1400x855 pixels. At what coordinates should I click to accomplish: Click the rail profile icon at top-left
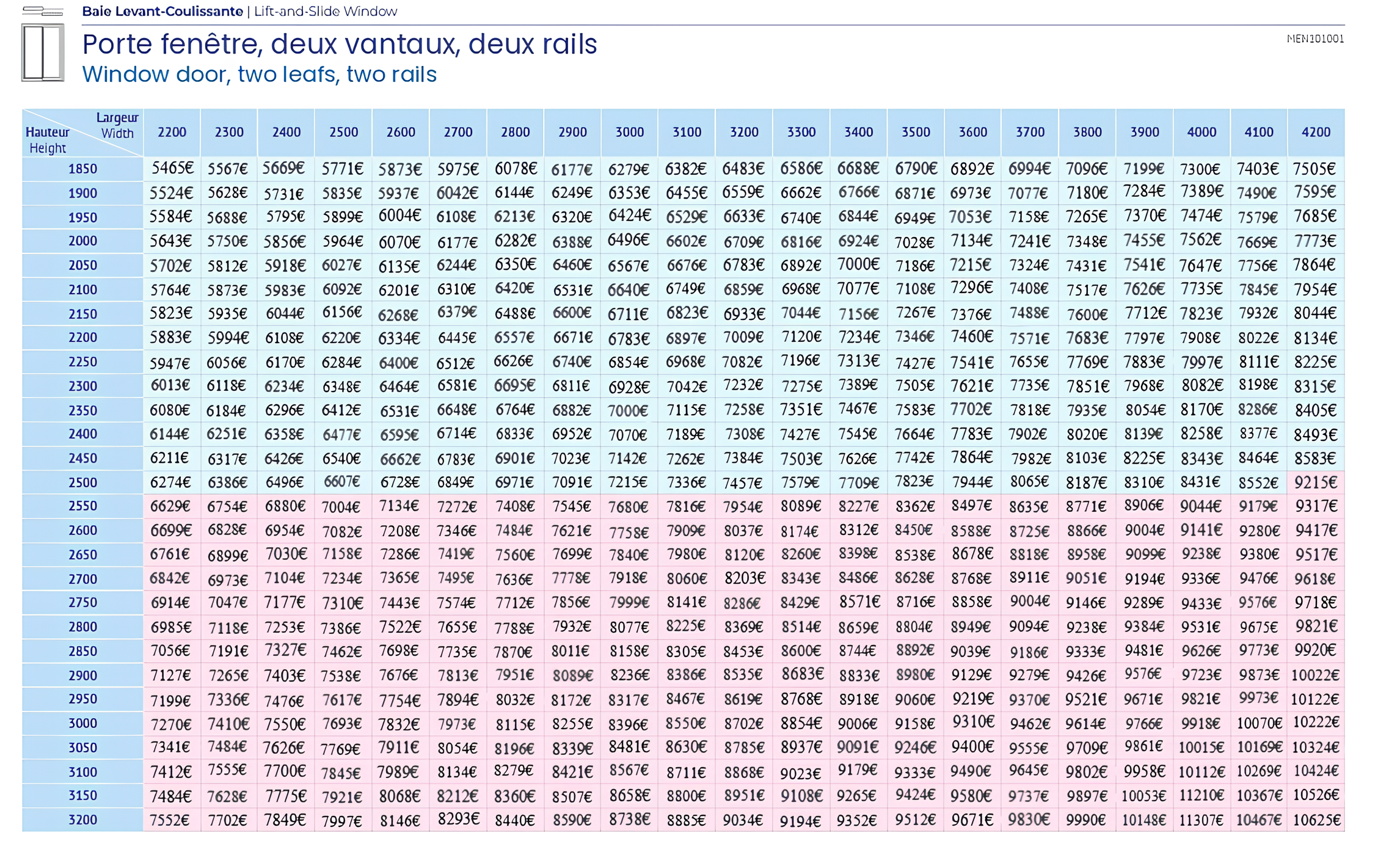43,11
